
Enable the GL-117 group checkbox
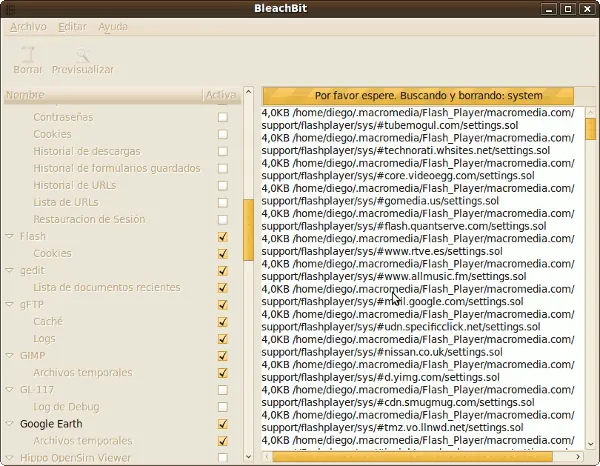pos(223,390)
